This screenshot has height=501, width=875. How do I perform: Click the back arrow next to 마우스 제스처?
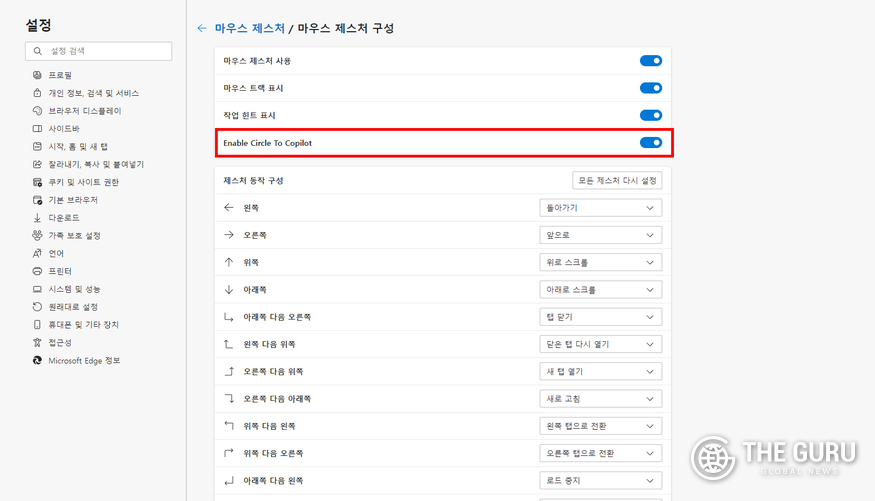click(202, 29)
